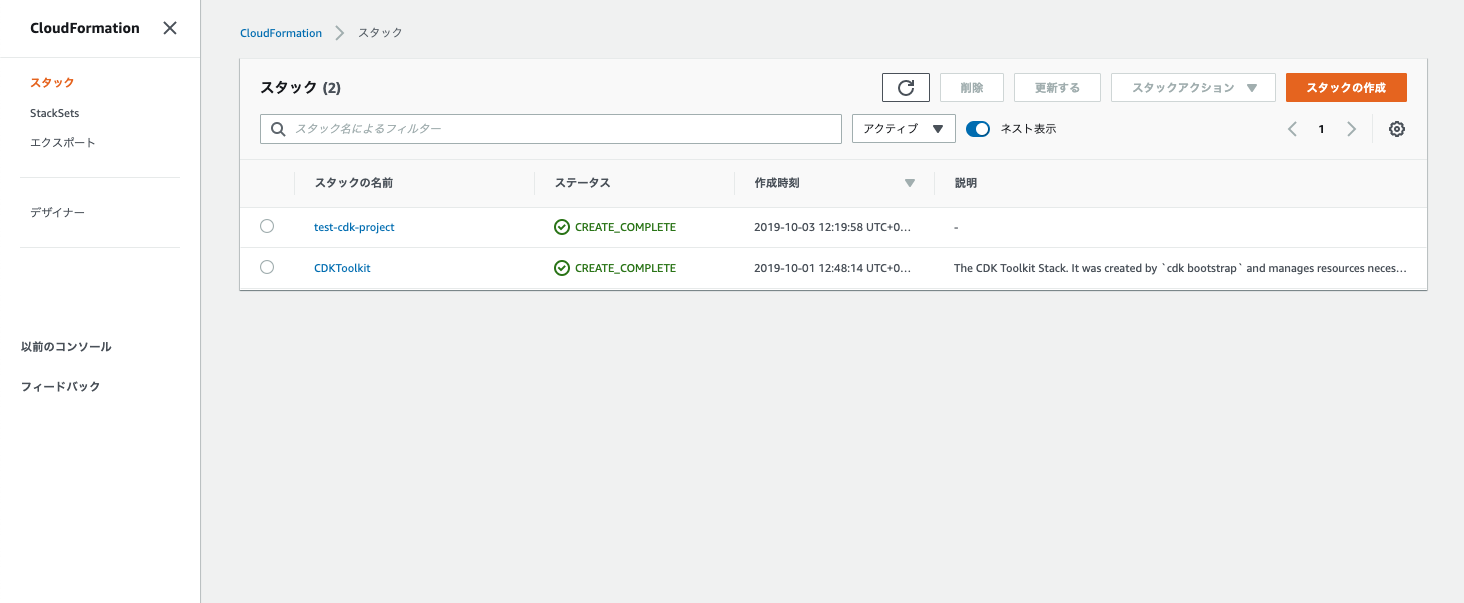Click the 更新する button

(x=1057, y=88)
